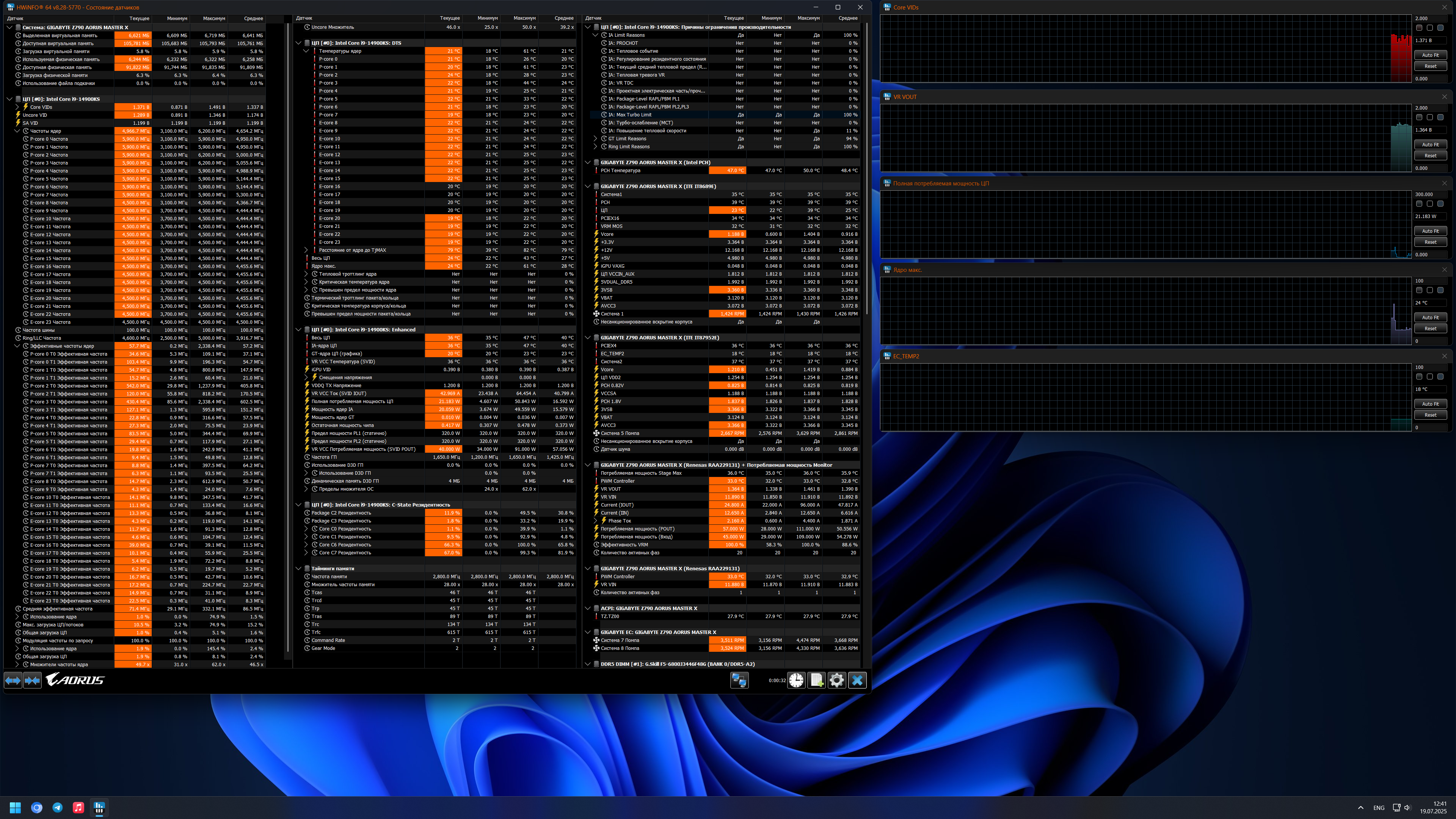Open the remote network monitoring icon

(739, 680)
